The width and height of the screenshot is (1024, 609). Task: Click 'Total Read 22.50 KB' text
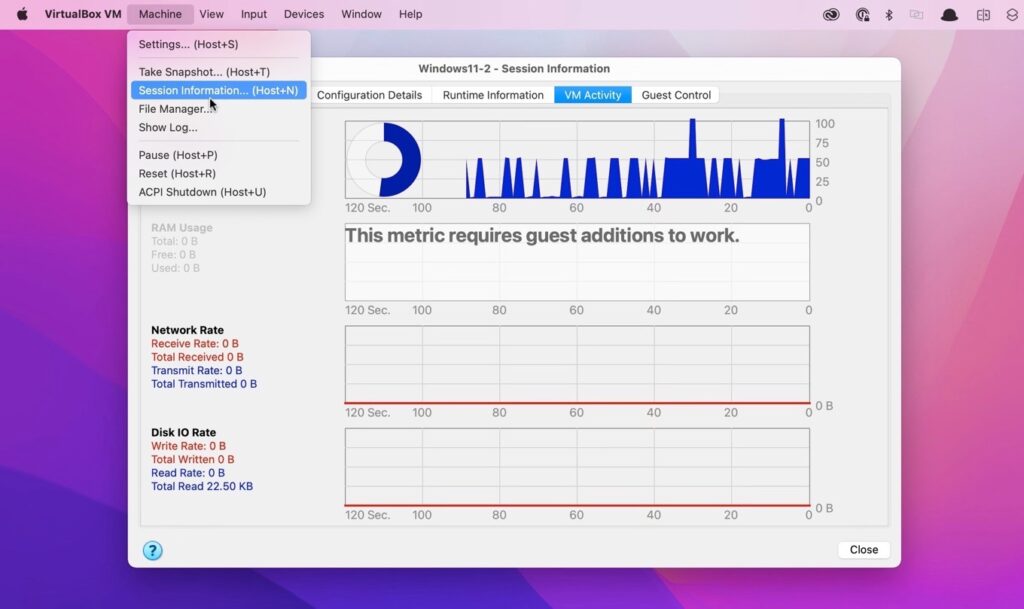click(x=202, y=486)
